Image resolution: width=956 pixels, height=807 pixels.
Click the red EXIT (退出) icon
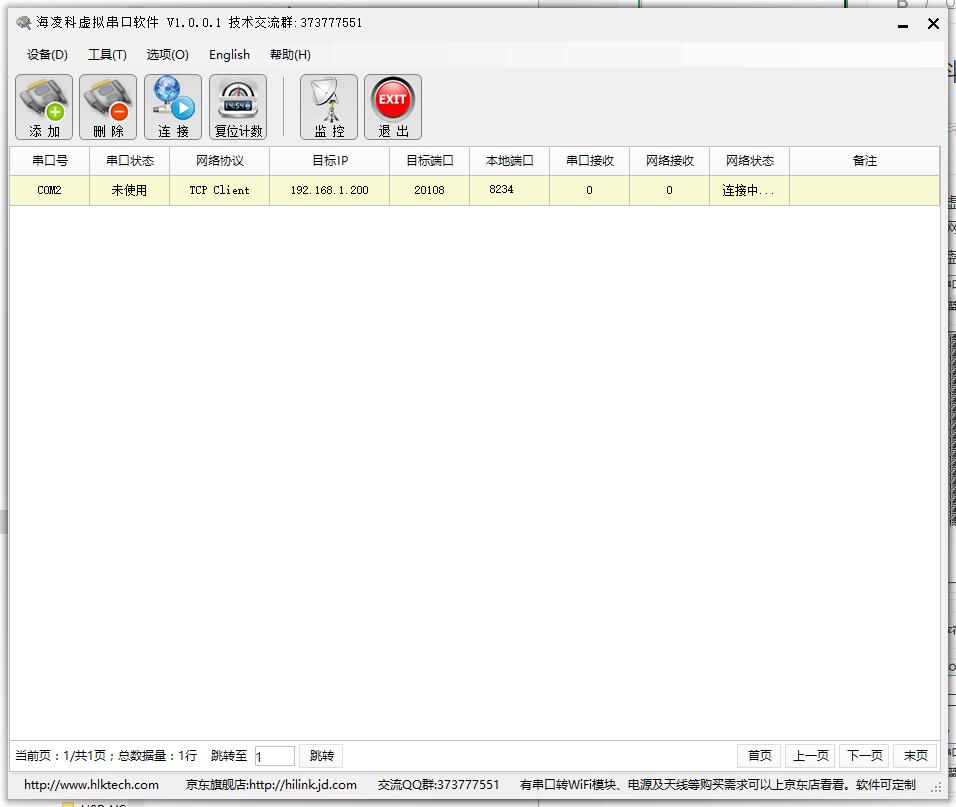click(393, 107)
